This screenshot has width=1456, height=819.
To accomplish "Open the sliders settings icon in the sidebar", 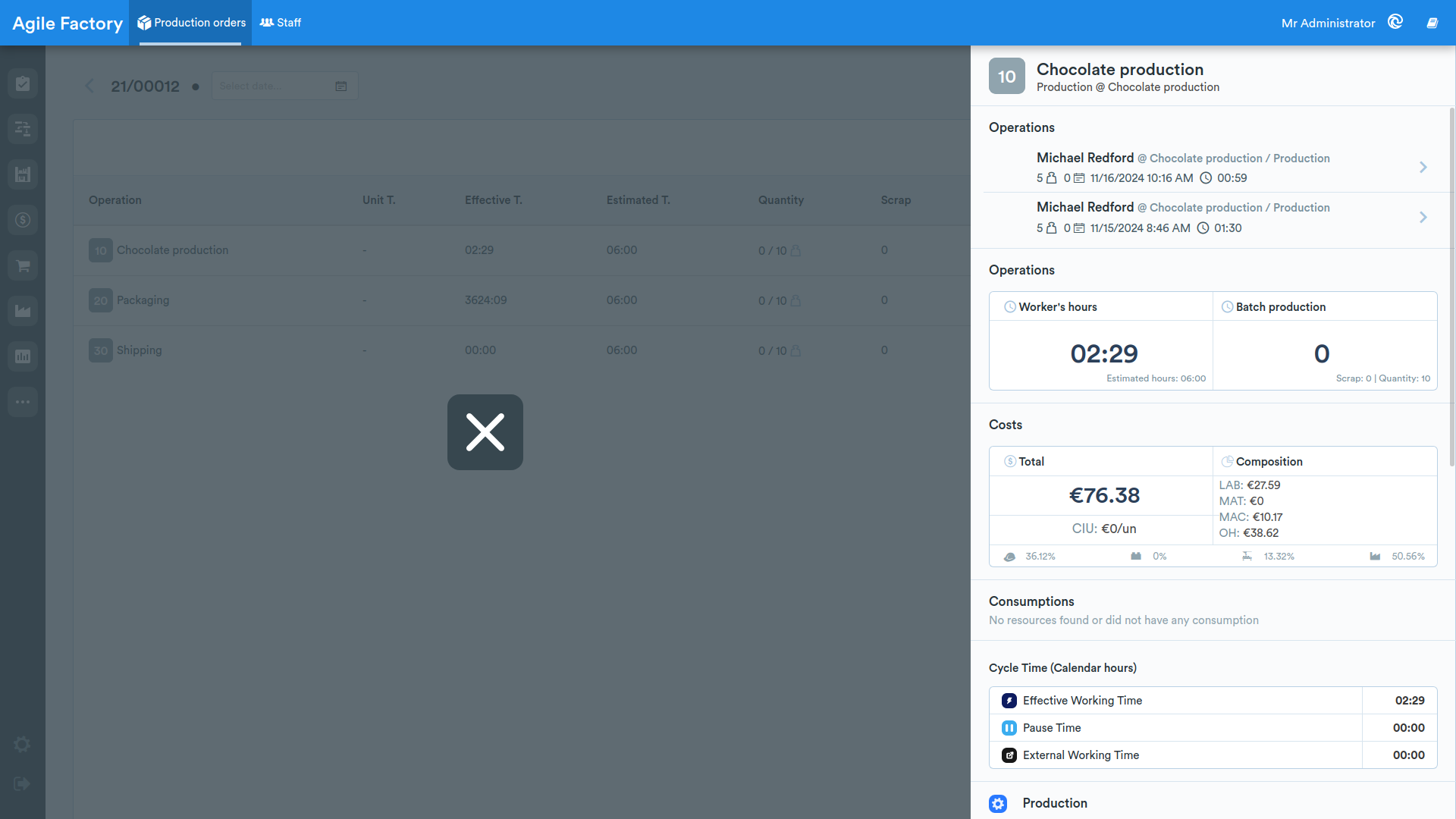I will pos(23,129).
